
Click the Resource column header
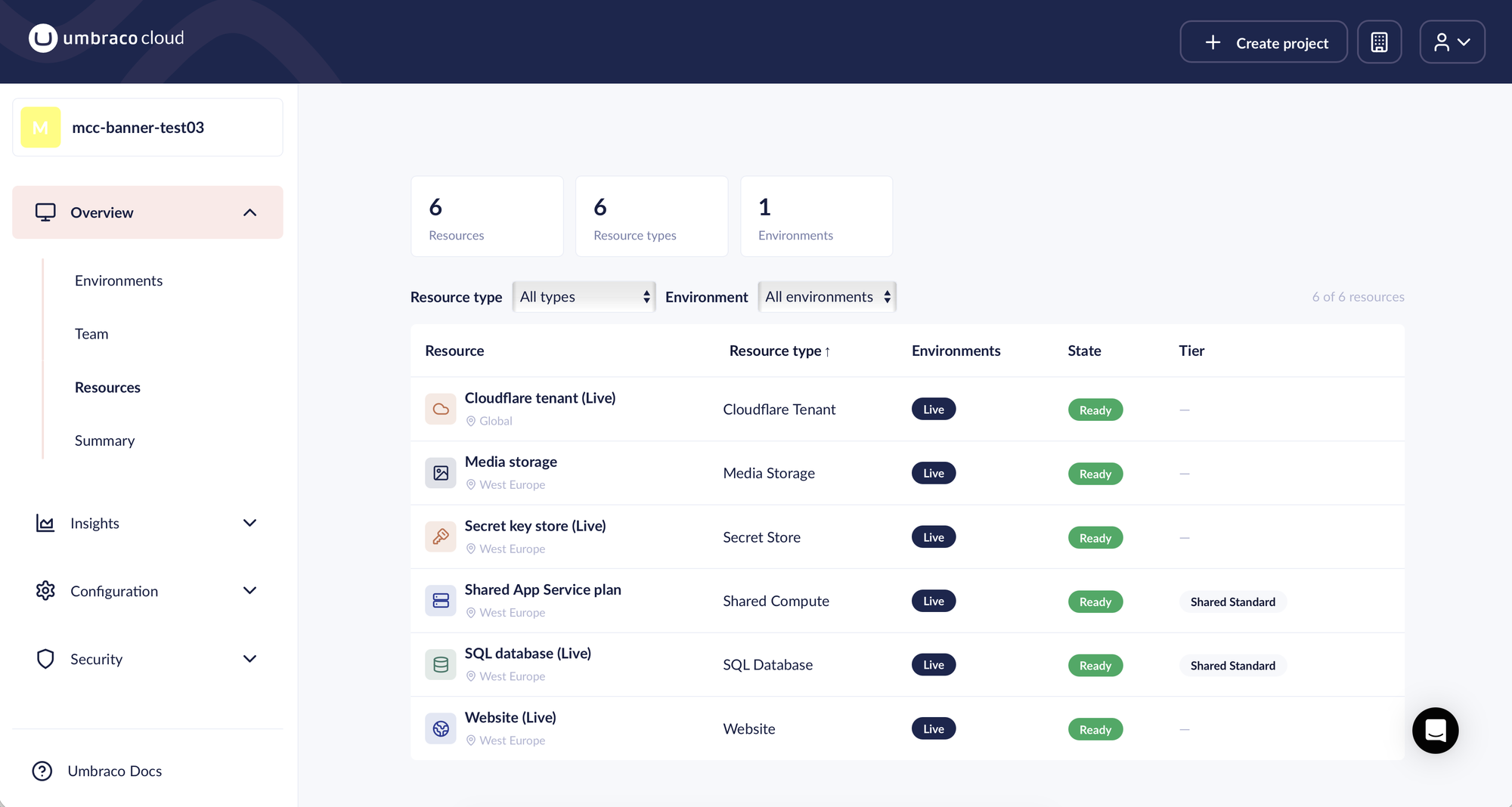pyautogui.click(x=454, y=351)
